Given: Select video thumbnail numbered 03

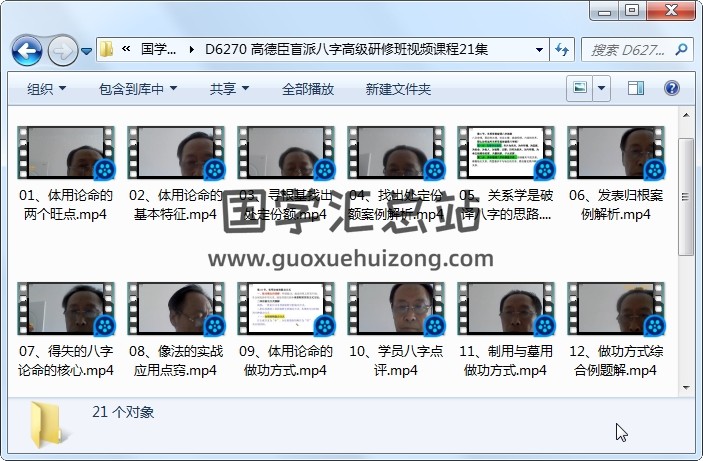Looking at the screenshot, I should point(286,152).
